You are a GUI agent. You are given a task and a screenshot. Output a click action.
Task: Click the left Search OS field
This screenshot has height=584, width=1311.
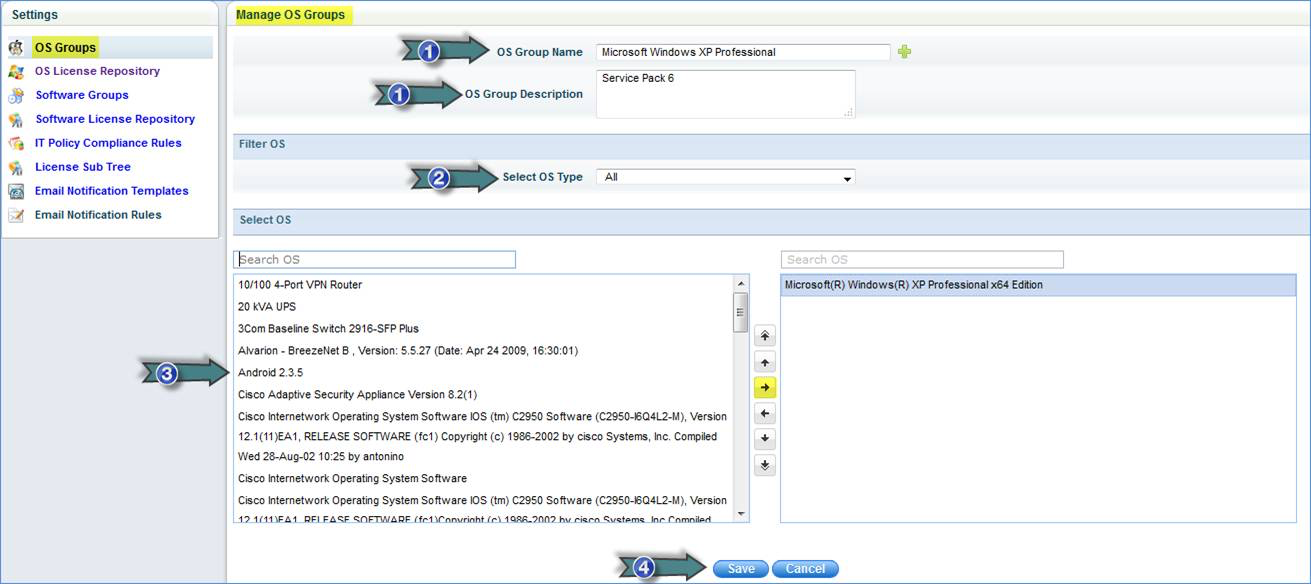click(375, 259)
